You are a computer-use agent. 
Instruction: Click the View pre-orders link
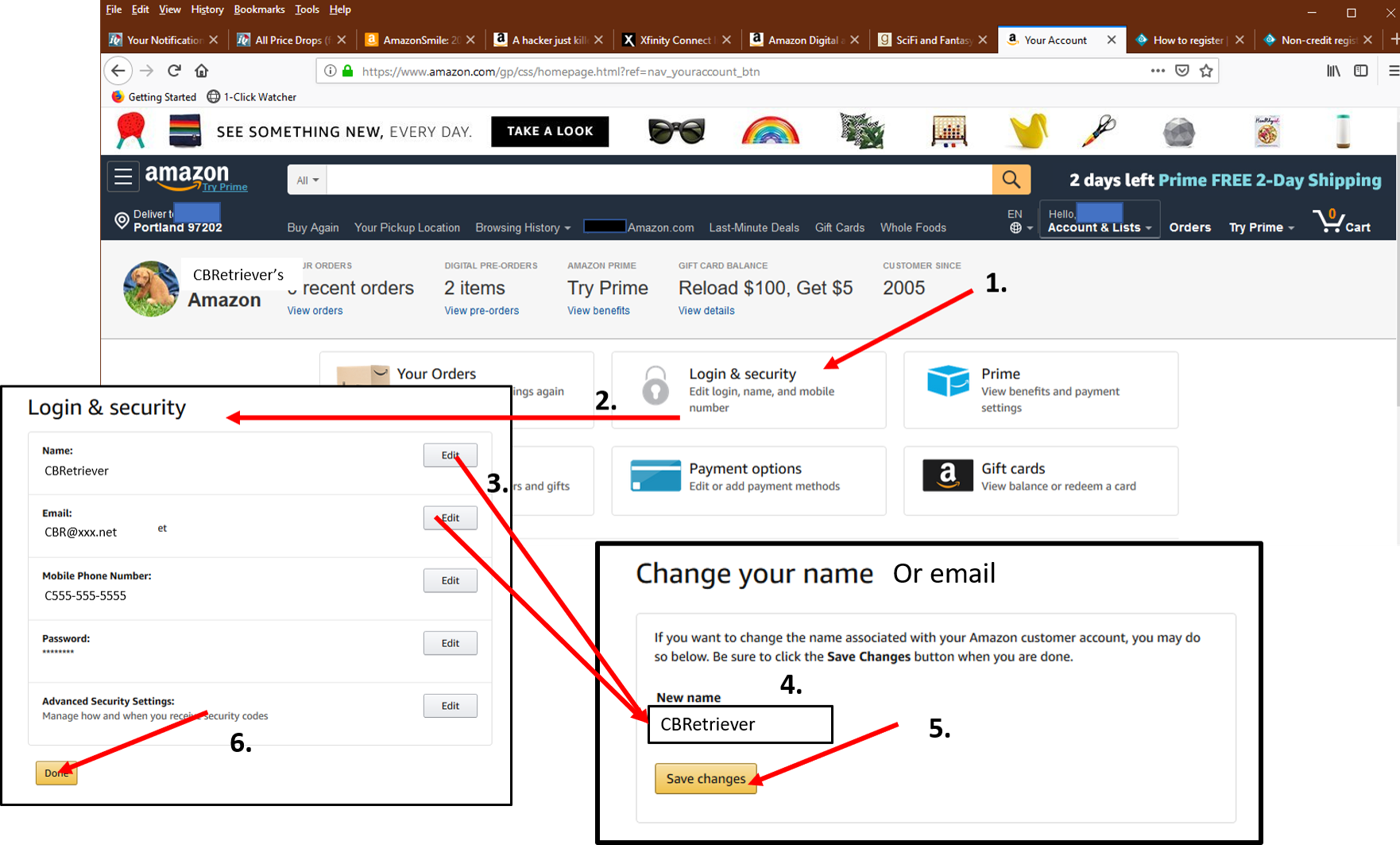[x=481, y=311]
